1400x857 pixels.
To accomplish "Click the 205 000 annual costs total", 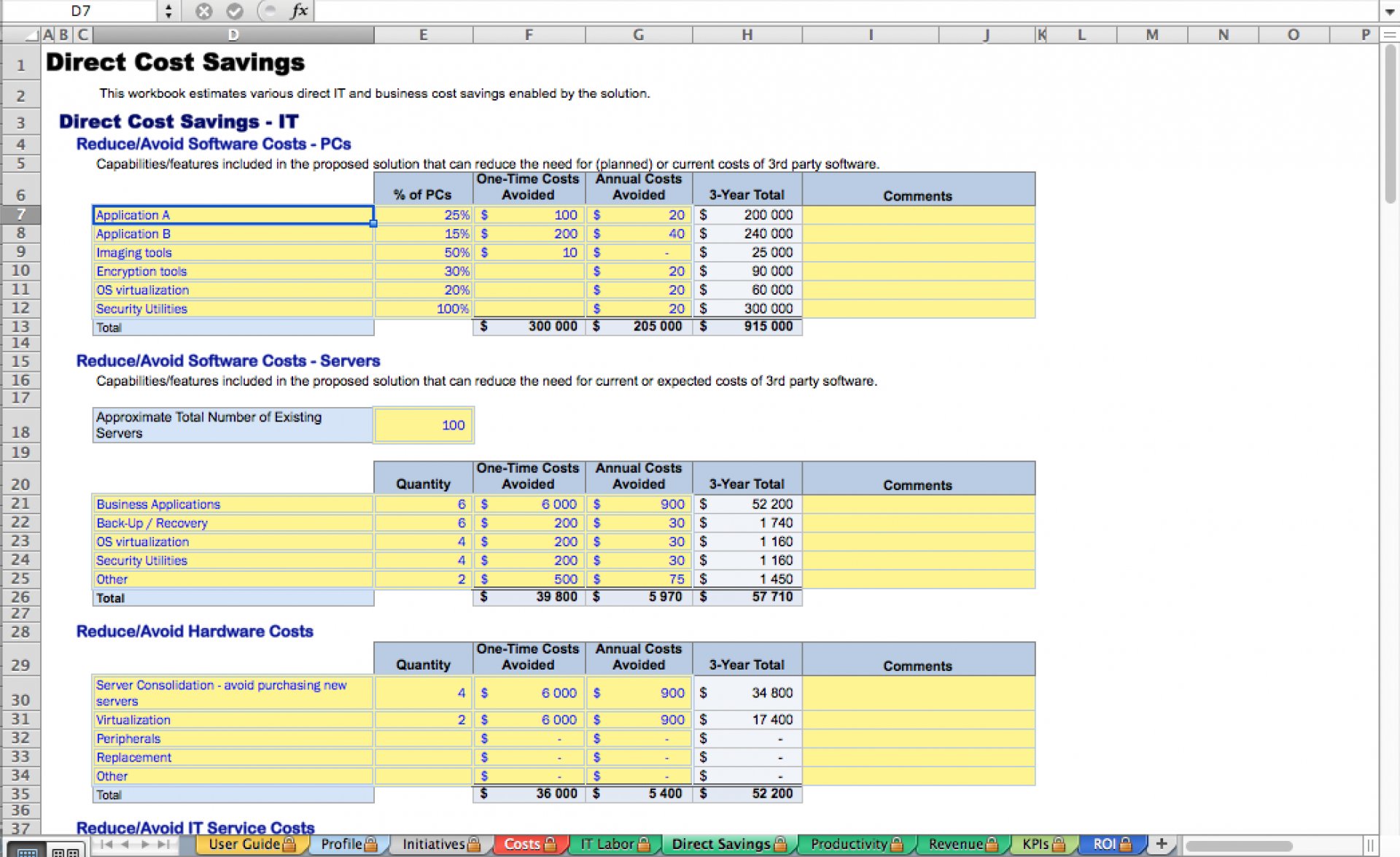I will coord(639,327).
